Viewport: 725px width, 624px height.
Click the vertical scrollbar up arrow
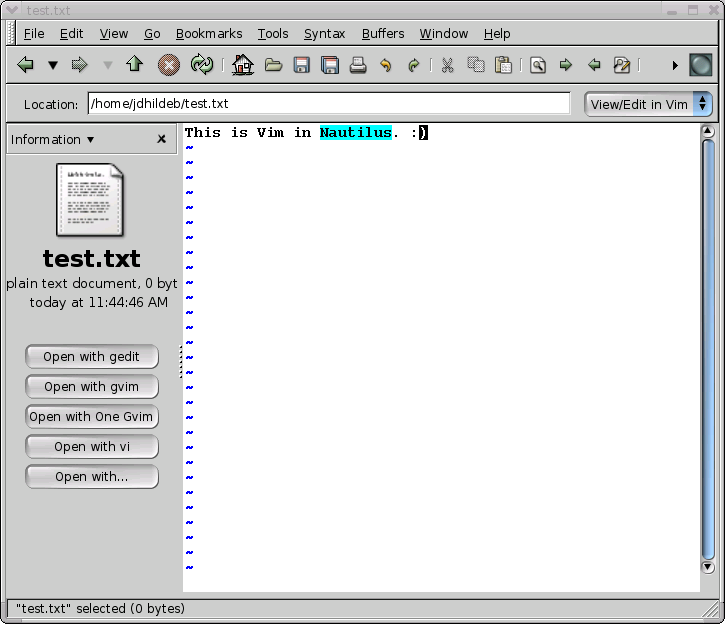707,131
